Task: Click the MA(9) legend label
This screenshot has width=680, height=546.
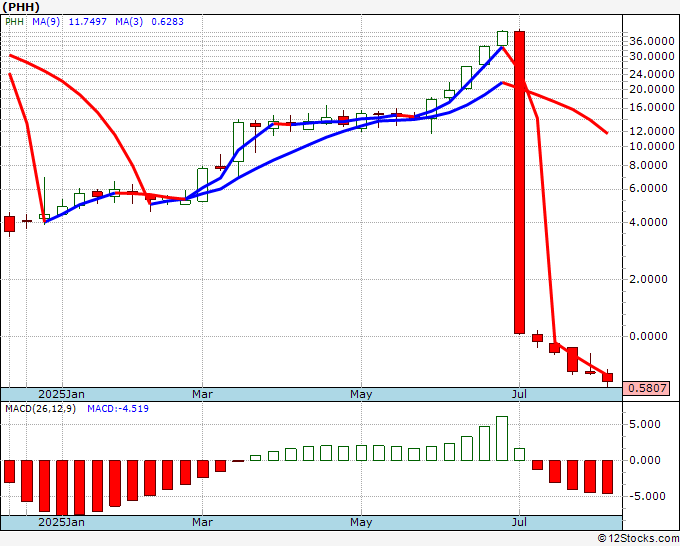Action: pyautogui.click(x=46, y=22)
